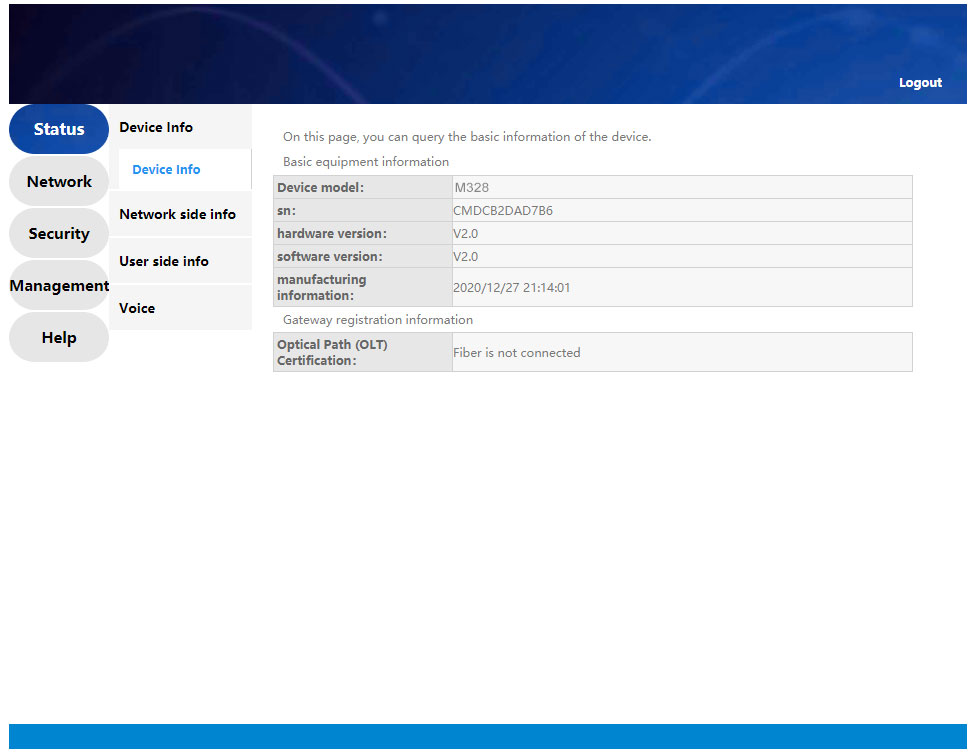Open the Help section
Viewport: 977px width, 756px height.
tap(59, 337)
